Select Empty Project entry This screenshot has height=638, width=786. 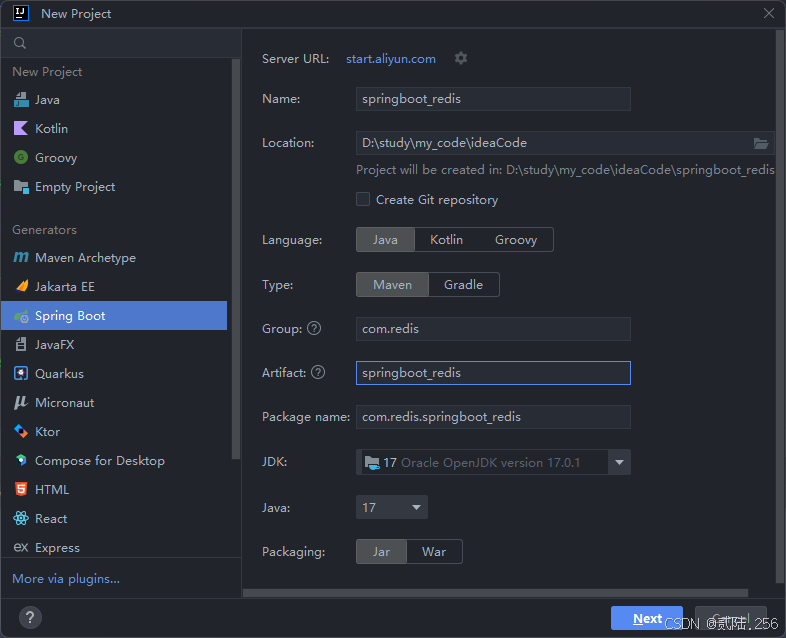(x=114, y=187)
